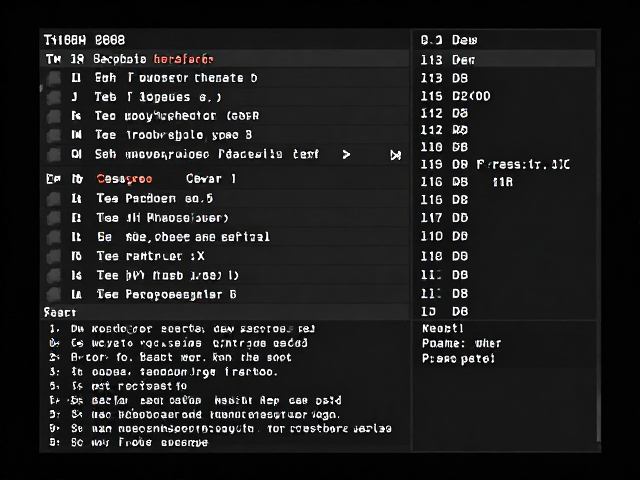This screenshot has width=640, height=480.
Task: Select the highlighted "Bacpbaie herafeder" header row
Action: pyautogui.click(x=225, y=59)
